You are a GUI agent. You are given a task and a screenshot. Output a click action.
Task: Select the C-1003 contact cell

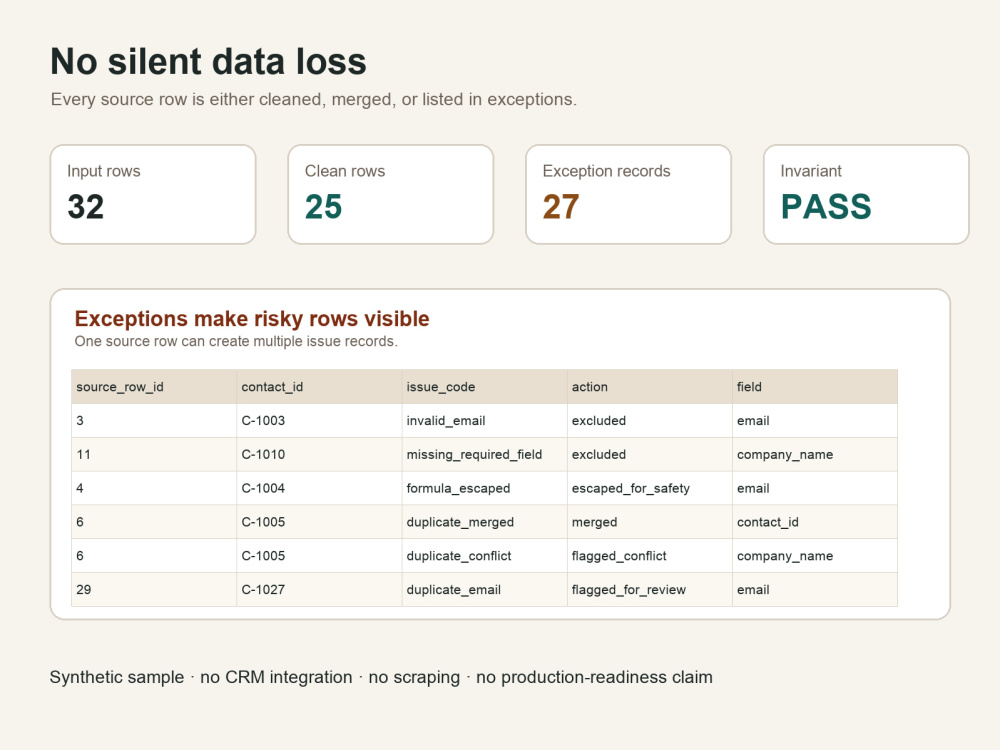click(319, 421)
